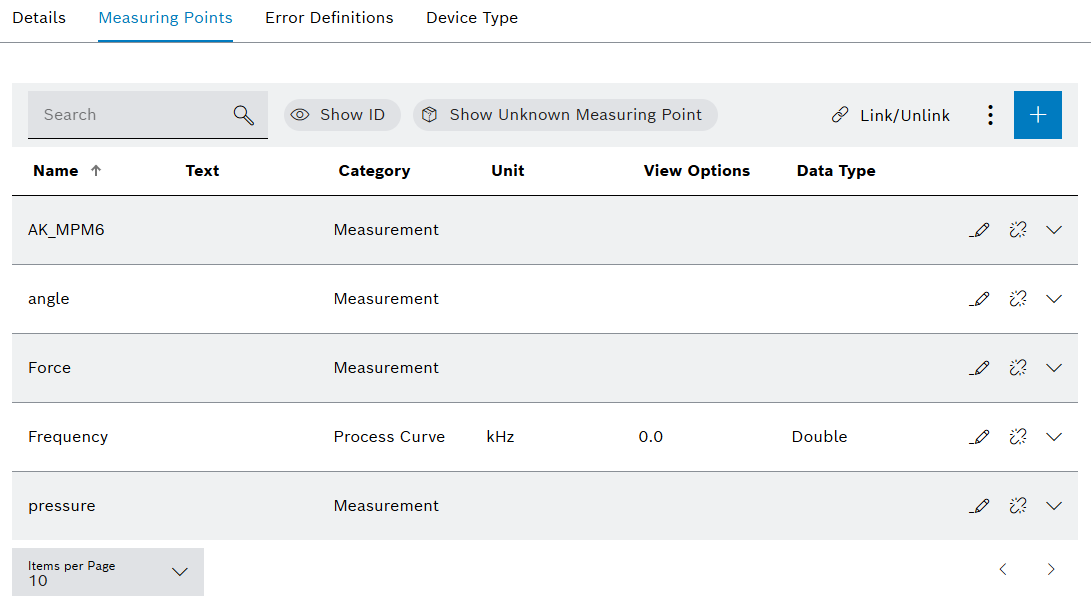Click the search magnifier icon
1091x605 pixels.
click(243, 114)
